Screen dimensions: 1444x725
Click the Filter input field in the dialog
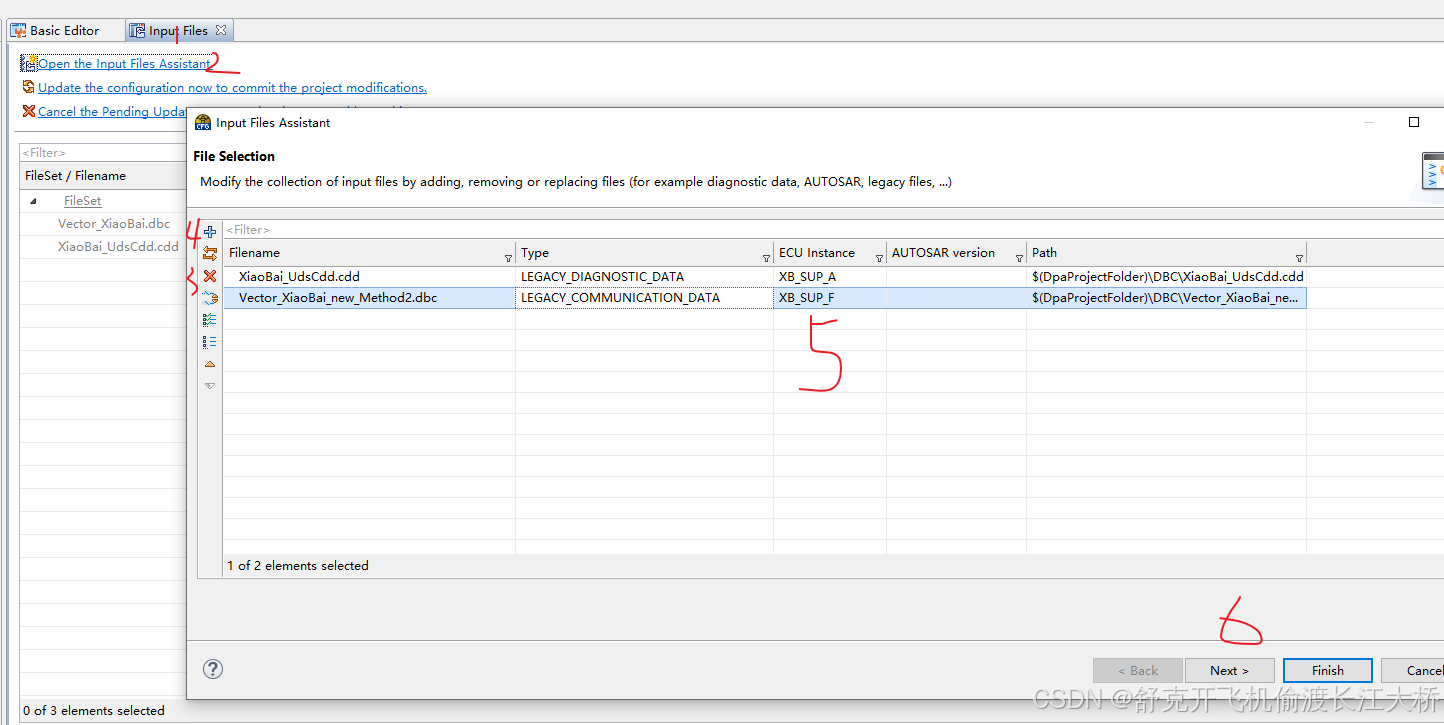pos(300,229)
